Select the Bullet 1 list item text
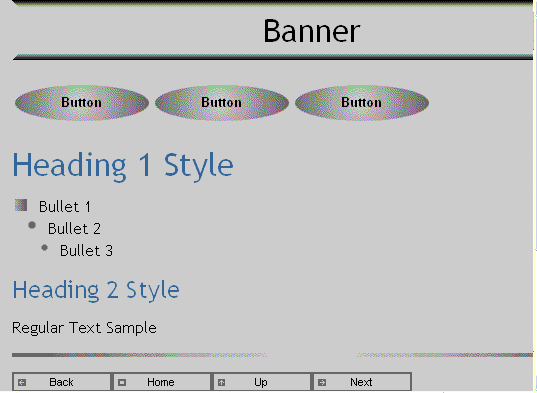 pos(65,207)
